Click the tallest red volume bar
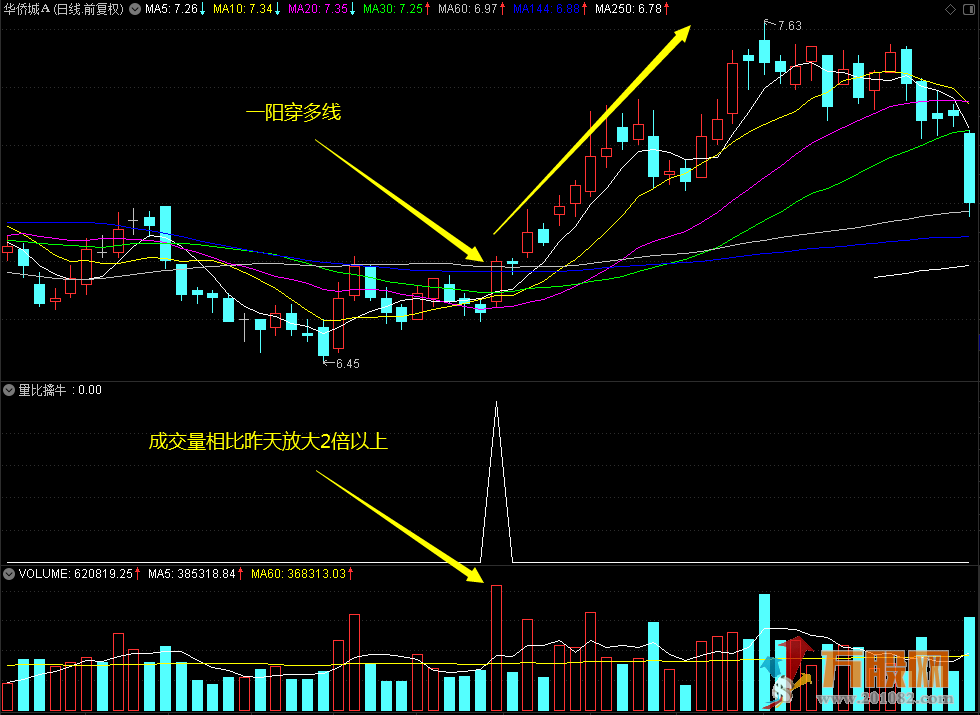 [497, 649]
